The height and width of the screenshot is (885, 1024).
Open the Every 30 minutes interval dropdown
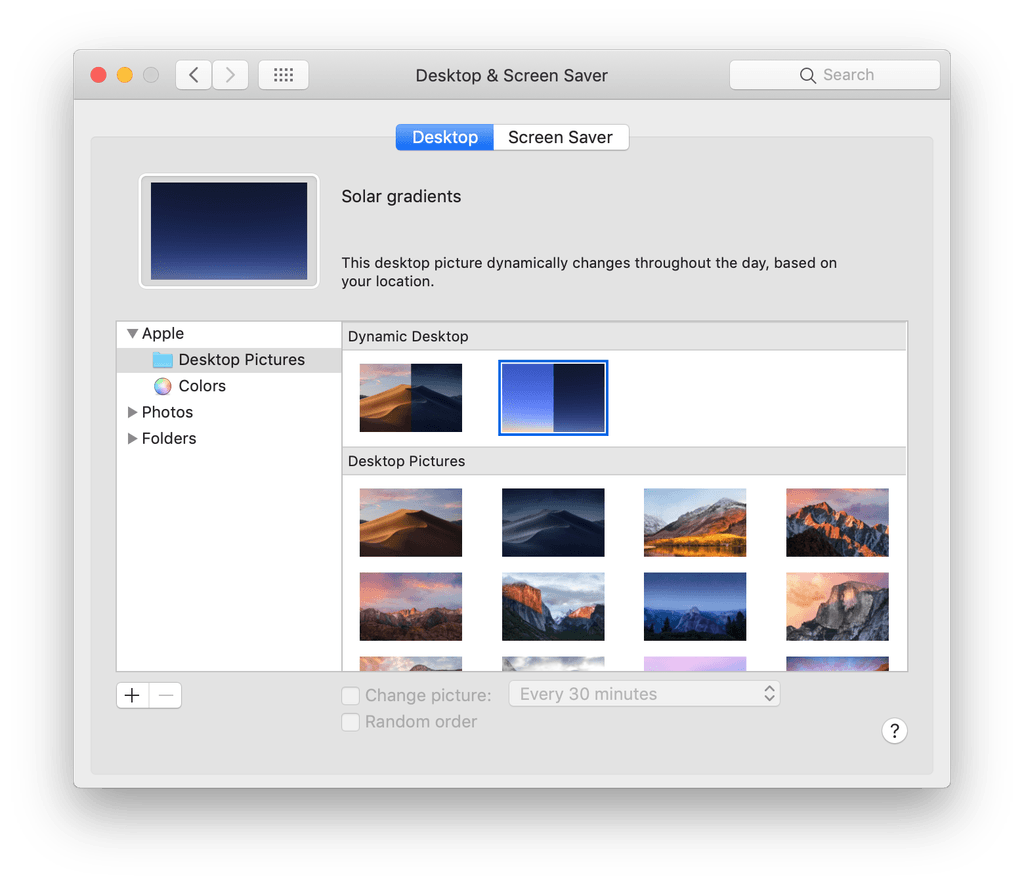pos(644,693)
